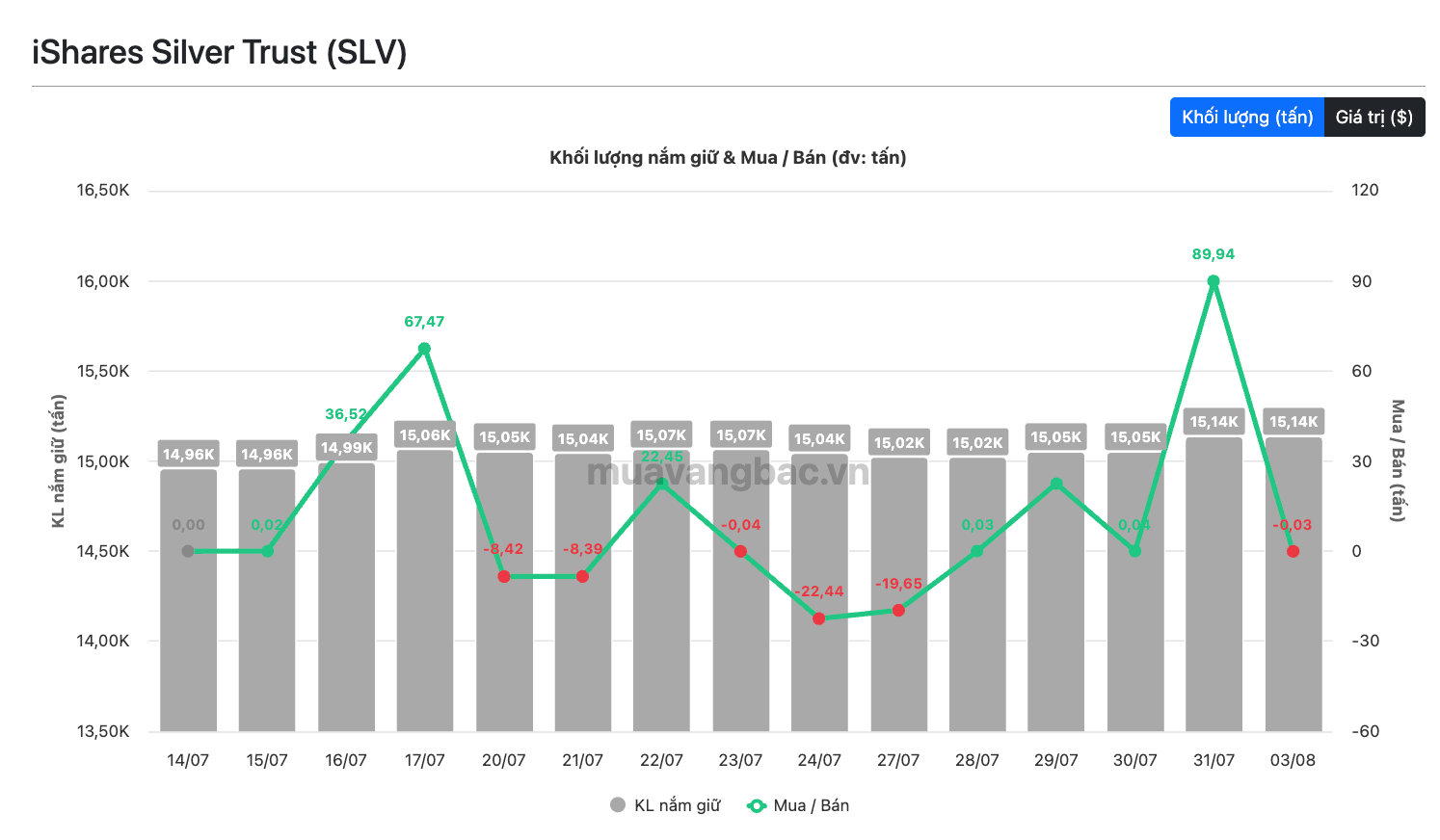Switch to Giá trị ($) view

click(x=1373, y=118)
